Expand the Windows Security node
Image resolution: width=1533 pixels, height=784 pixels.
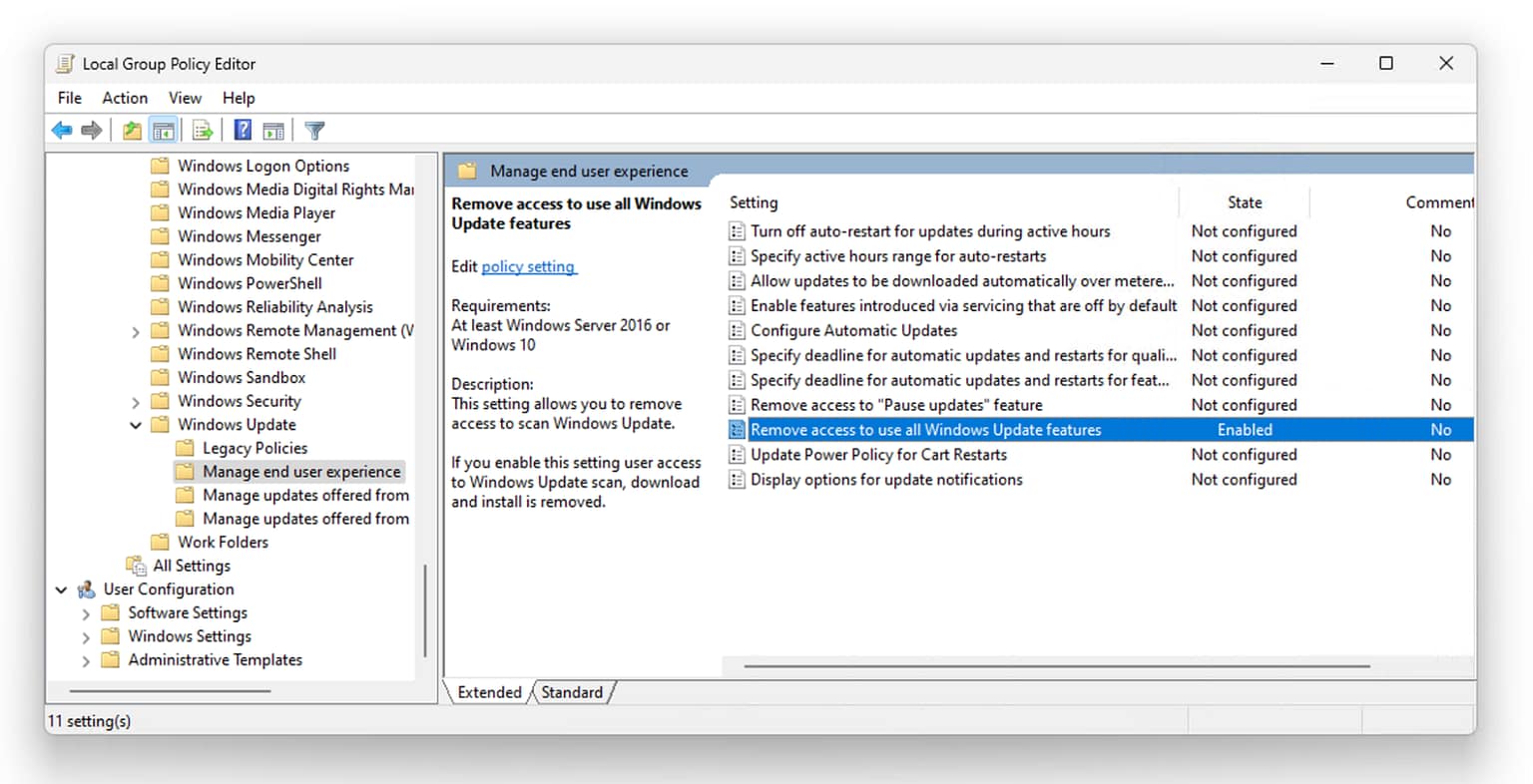coord(137,401)
